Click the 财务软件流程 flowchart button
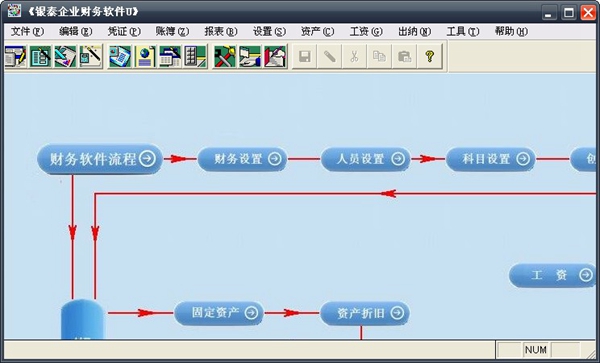Viewport: 600px width, 363px height. click(x=100, y=159)
